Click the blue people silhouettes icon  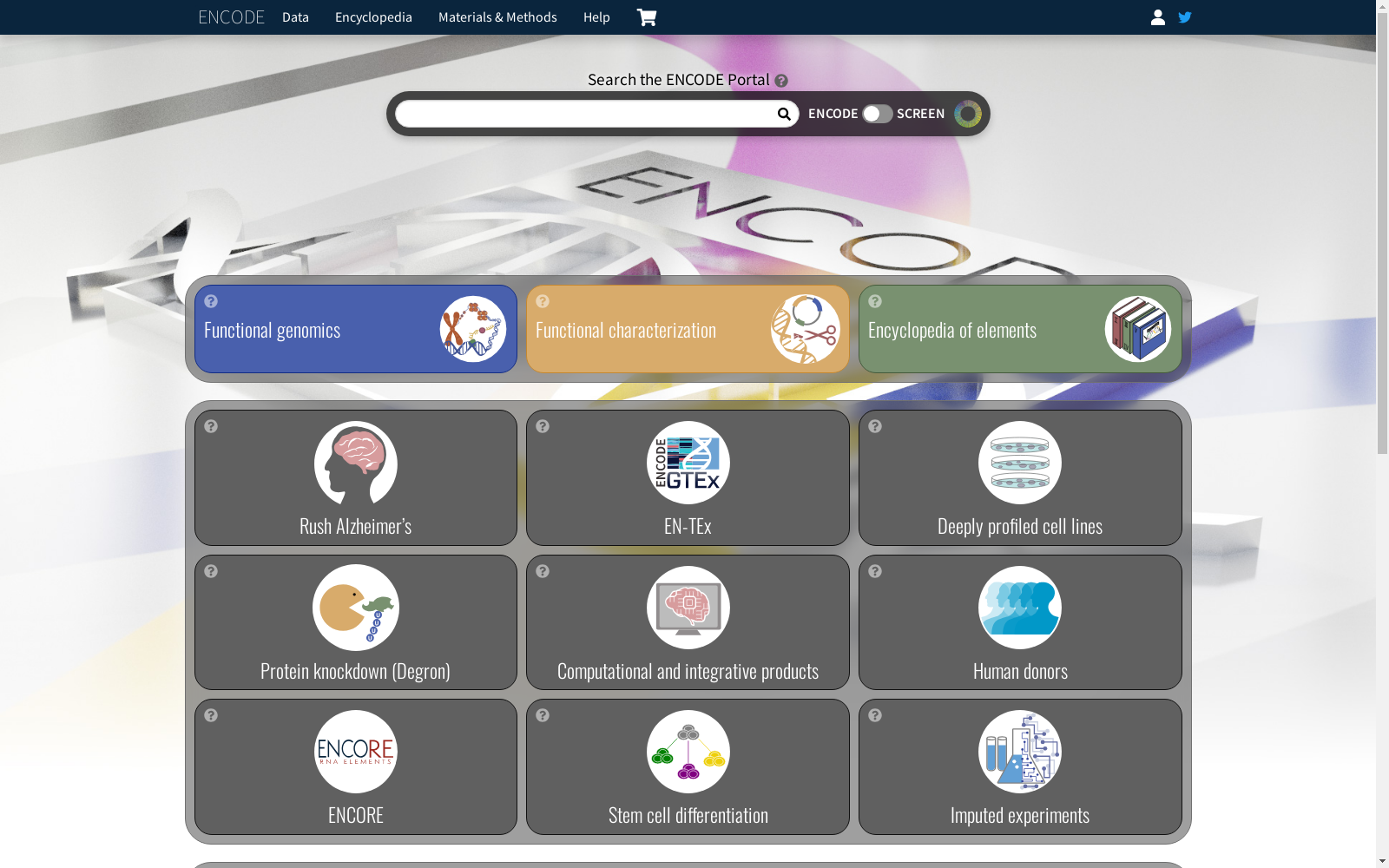tap(1020, 608)
